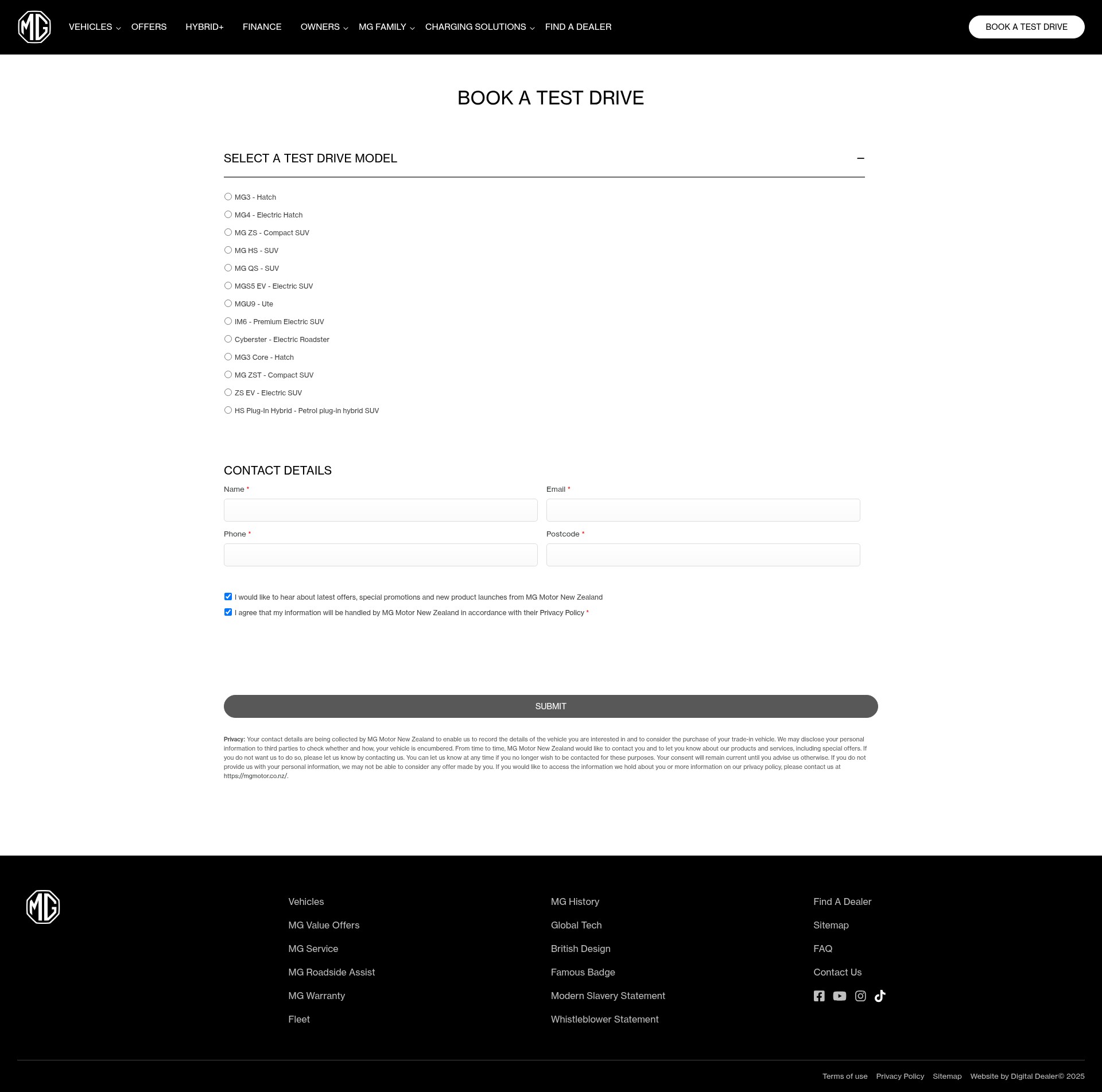Open the Offers menu item
The width and height of the screenshot is (1102, 1092).
tap(149, 27)
